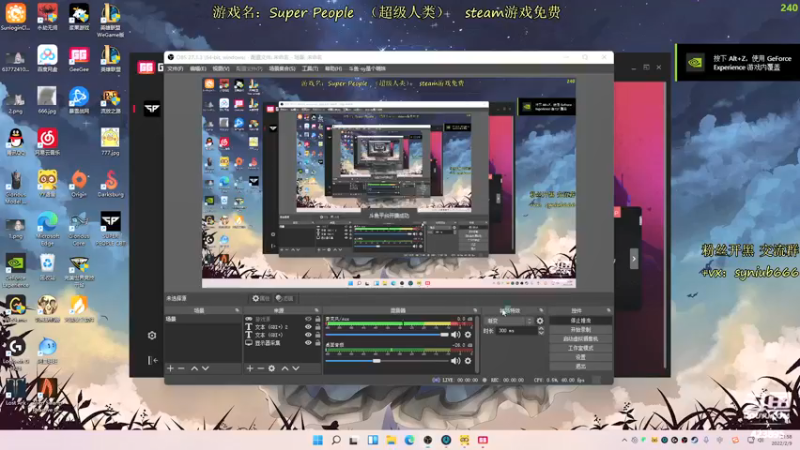
Task: Pop out the Controls dock panel
Action: tap(609, 310)
